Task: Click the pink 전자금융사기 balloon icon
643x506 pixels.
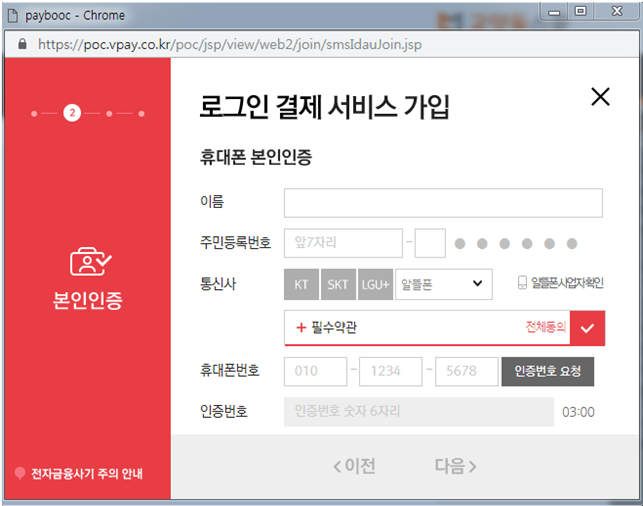Action: pos(20,473)
